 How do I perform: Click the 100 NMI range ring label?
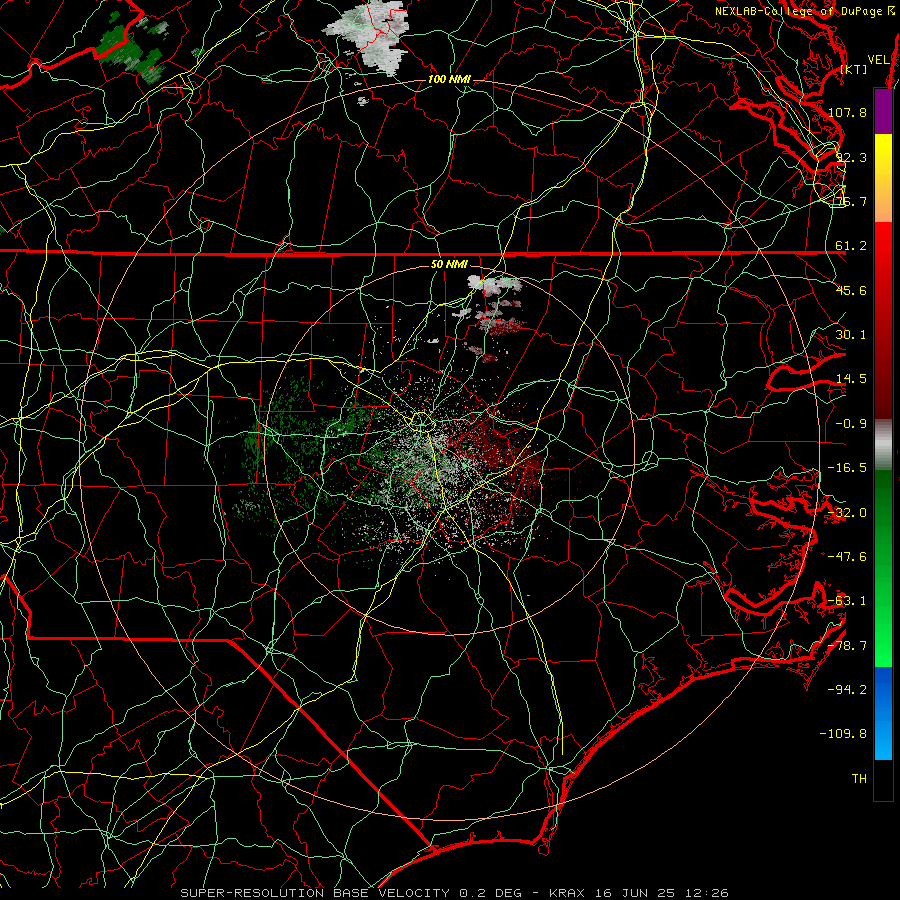click(x=449, y=79)
